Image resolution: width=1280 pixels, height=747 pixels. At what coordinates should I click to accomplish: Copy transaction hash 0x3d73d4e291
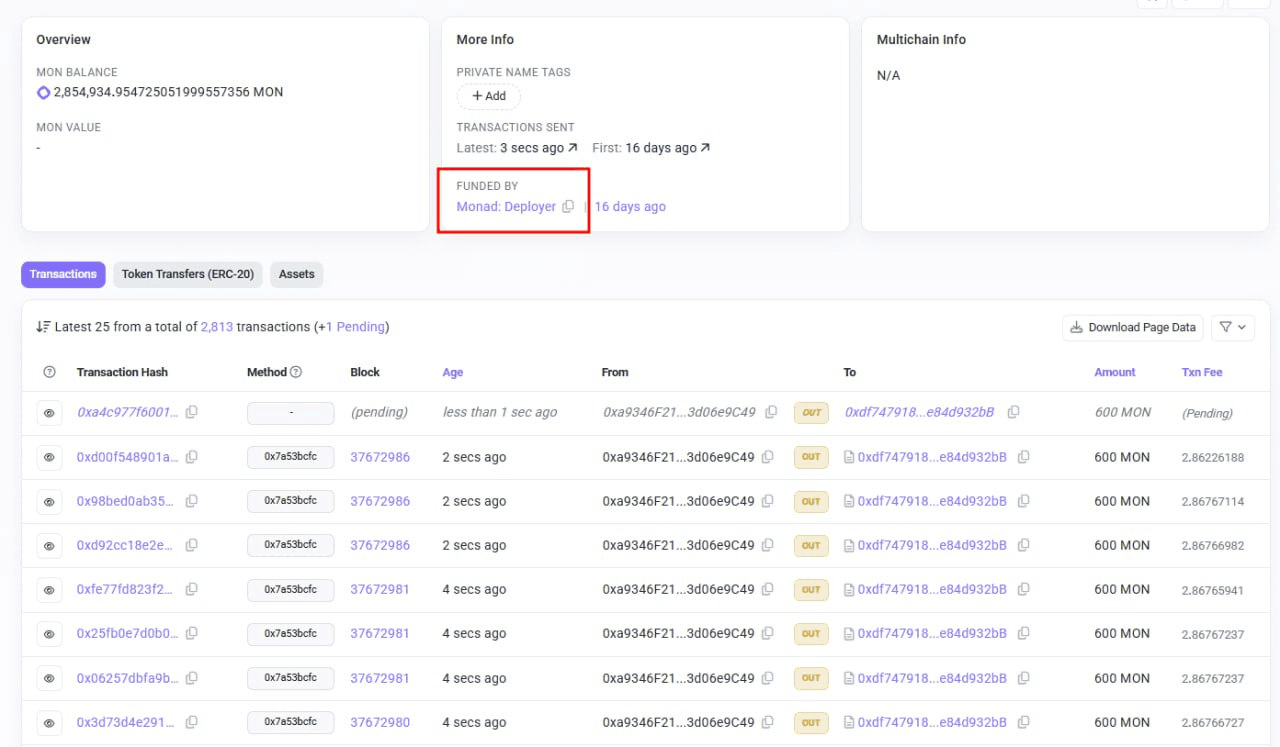[x=192, y=722]
